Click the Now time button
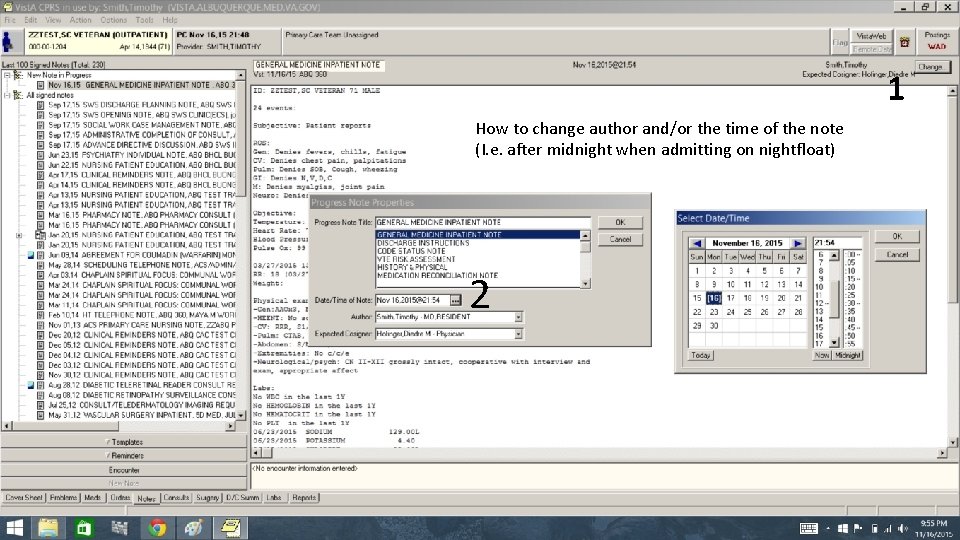 pyautogui.click(x=822, y=355)
